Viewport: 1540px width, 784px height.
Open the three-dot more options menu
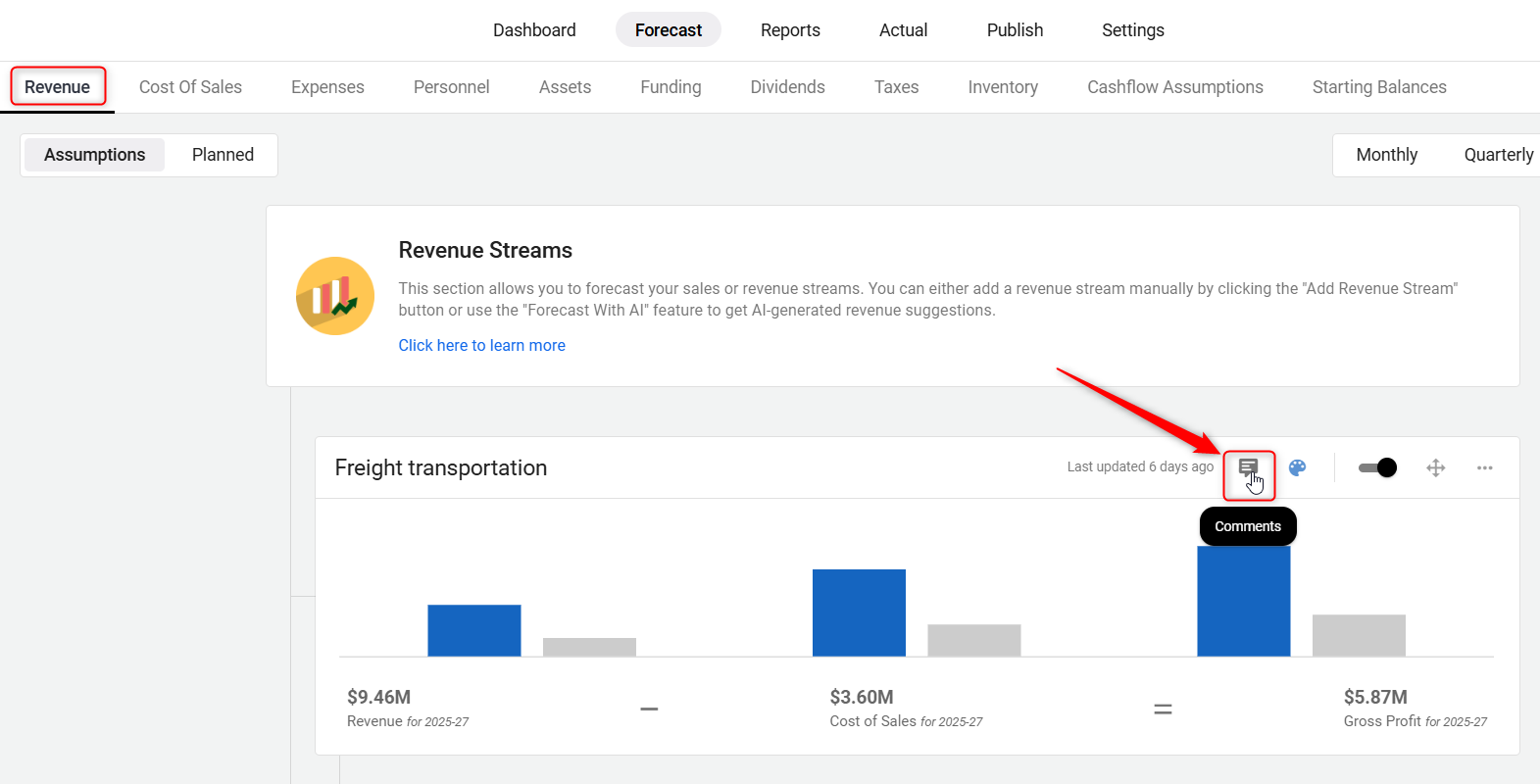(x=1484, y=467)
